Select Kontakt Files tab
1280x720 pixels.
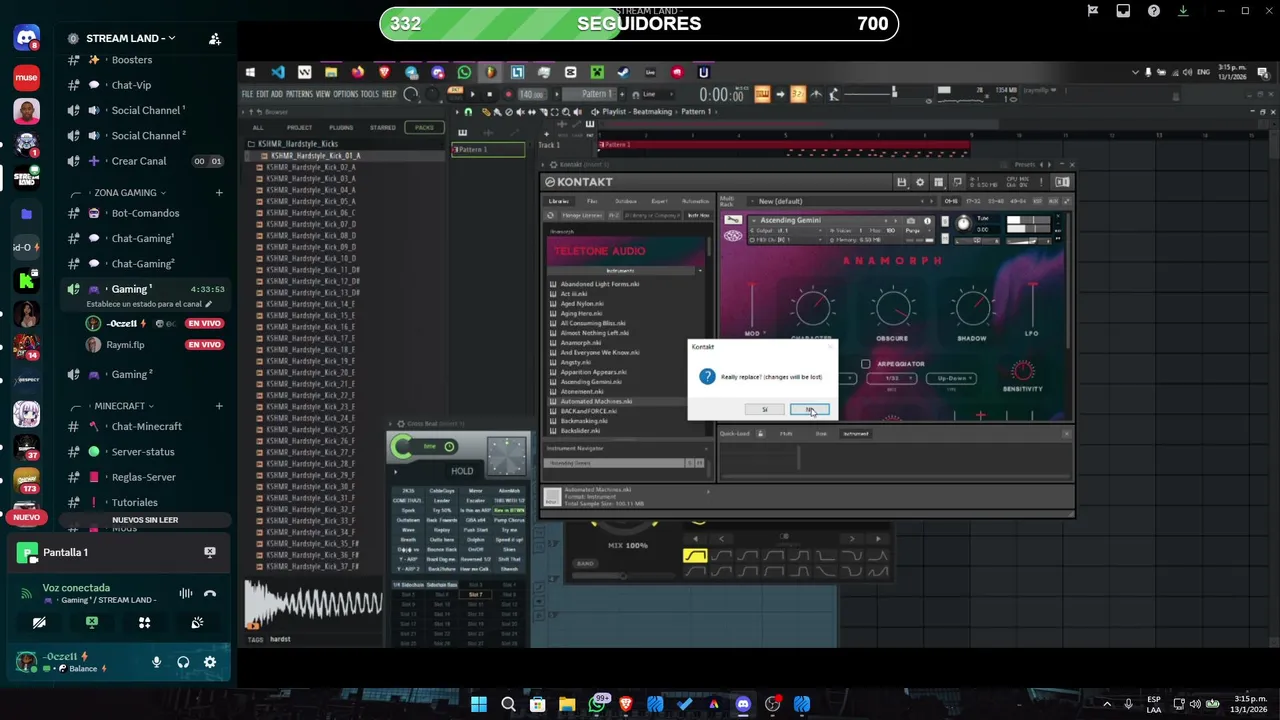coord(592,201)
